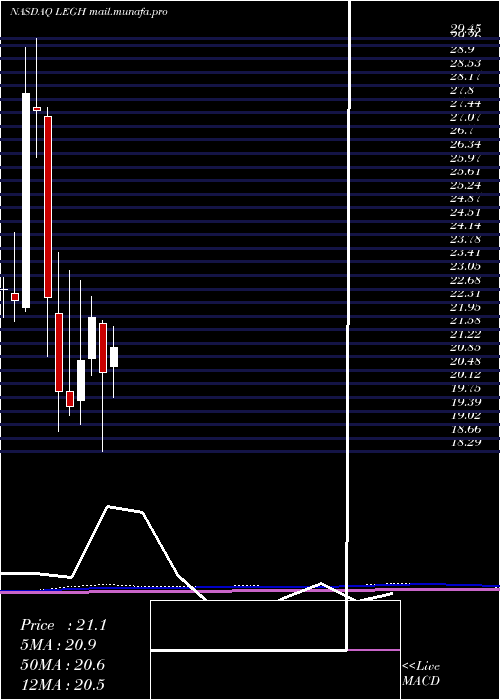This screenshot has height=700, width=500.
Task: Click the 19.02 price axis label
Action: coord(465,416)
